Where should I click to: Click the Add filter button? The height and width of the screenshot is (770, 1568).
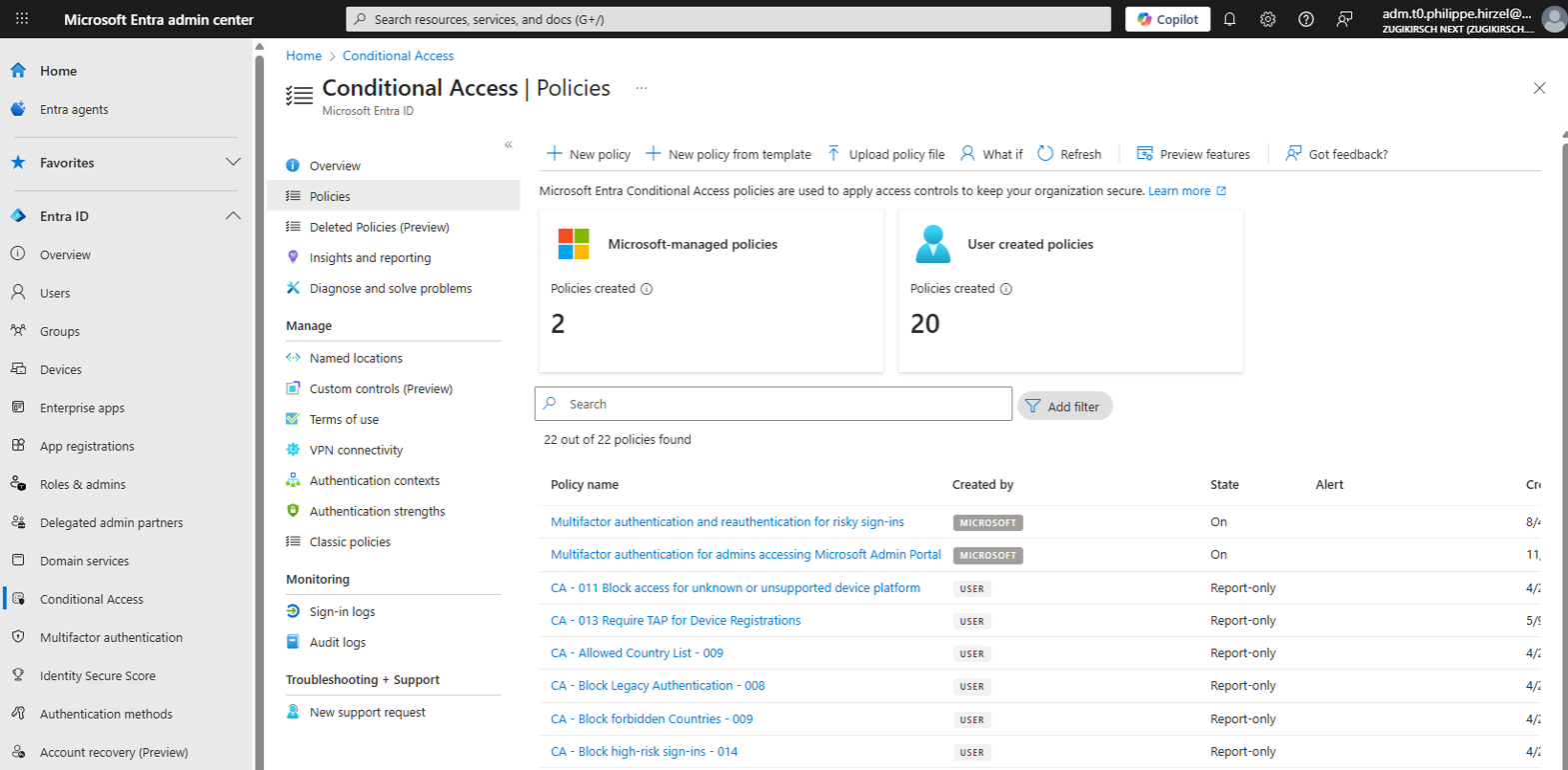1064,406
